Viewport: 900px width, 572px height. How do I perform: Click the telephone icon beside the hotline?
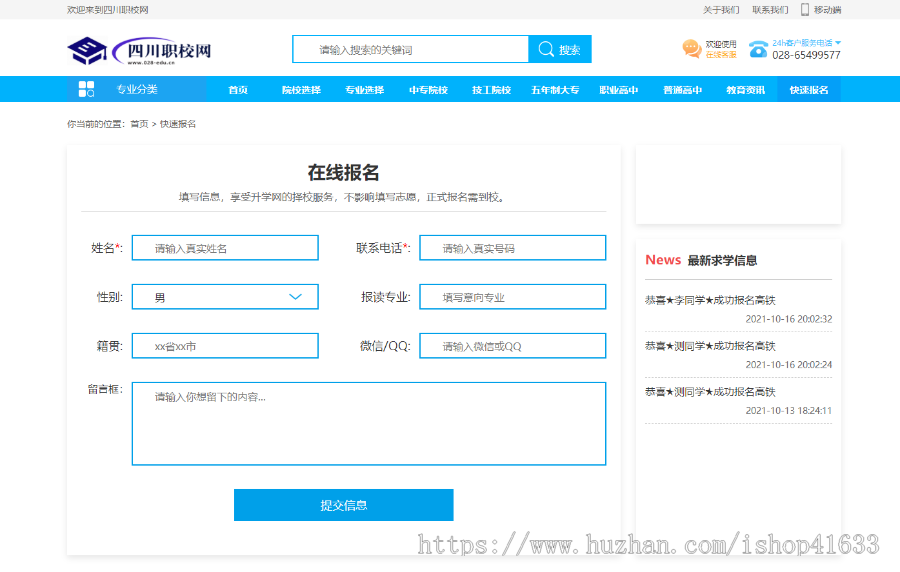tap(758, 49)
